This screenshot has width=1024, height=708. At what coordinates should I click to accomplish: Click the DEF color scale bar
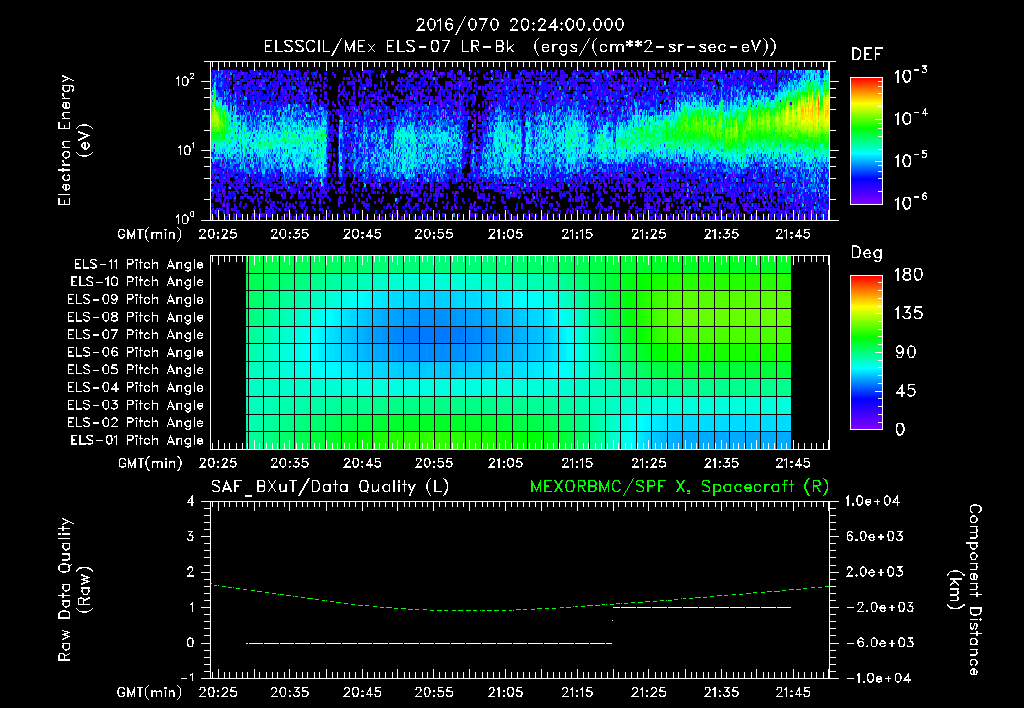[x=866, y=140]
